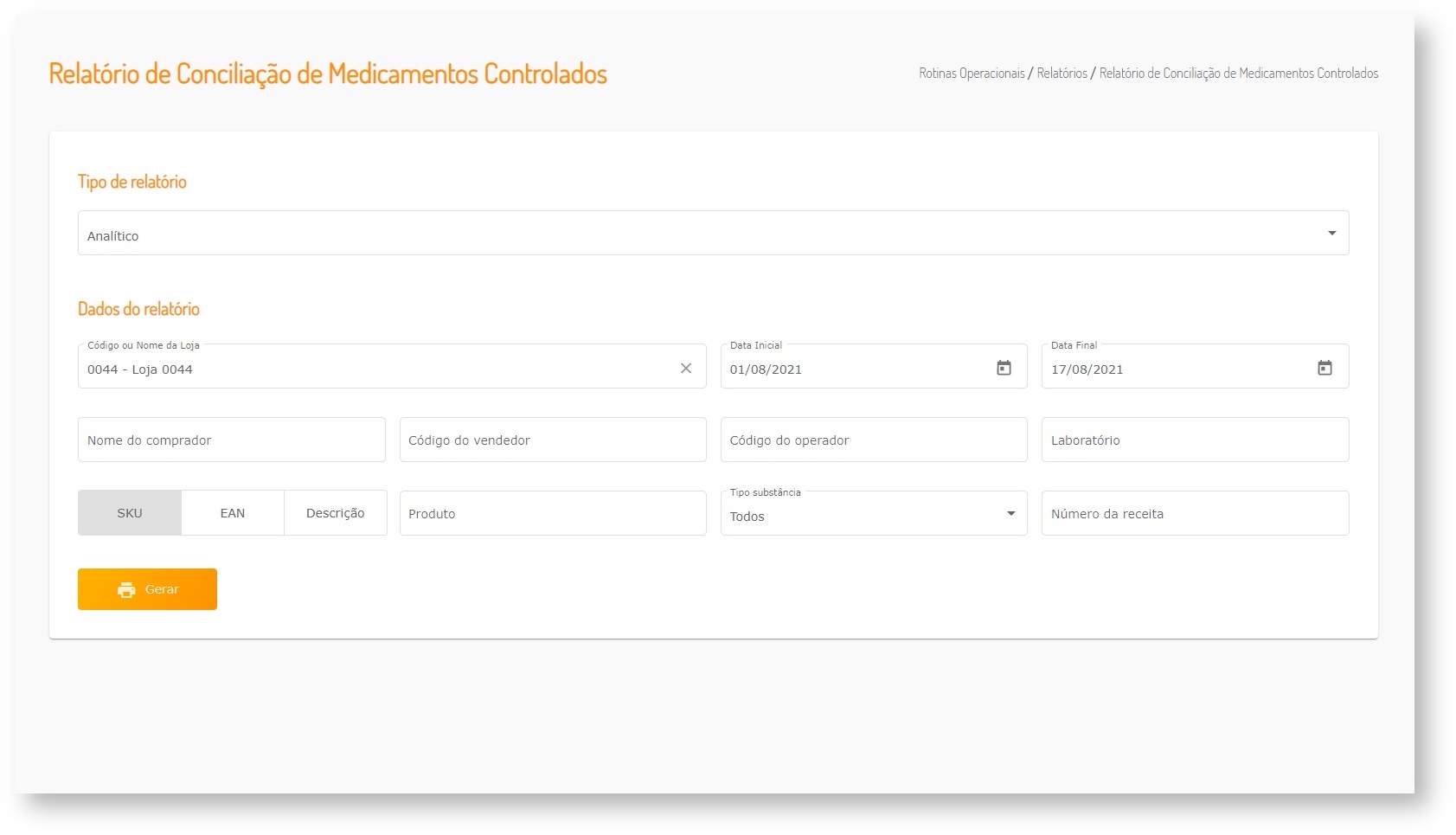
Task: Navigate to Relatórios breadcrumb
Action: [1062, 74]
